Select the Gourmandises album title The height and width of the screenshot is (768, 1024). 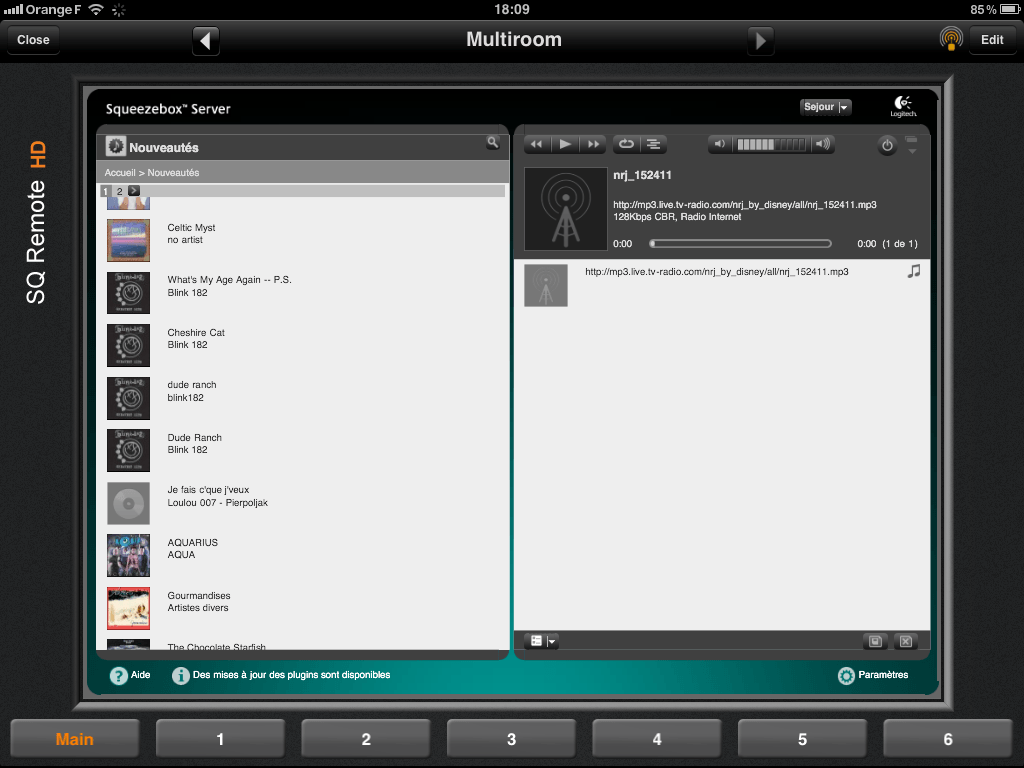click(199, 596)
